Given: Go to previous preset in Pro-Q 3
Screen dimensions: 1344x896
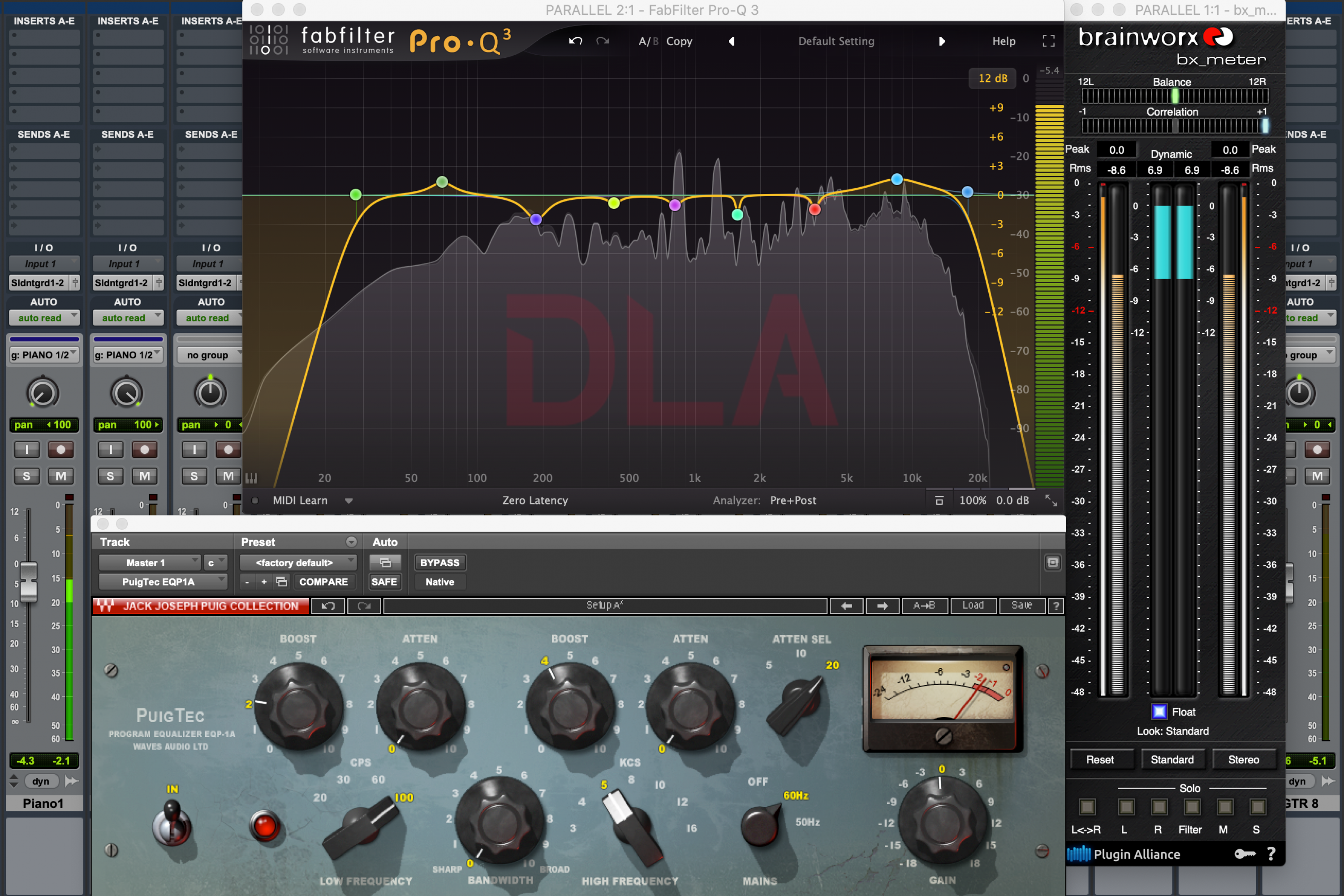Looking at the screenshot, I should coord(732,41).
